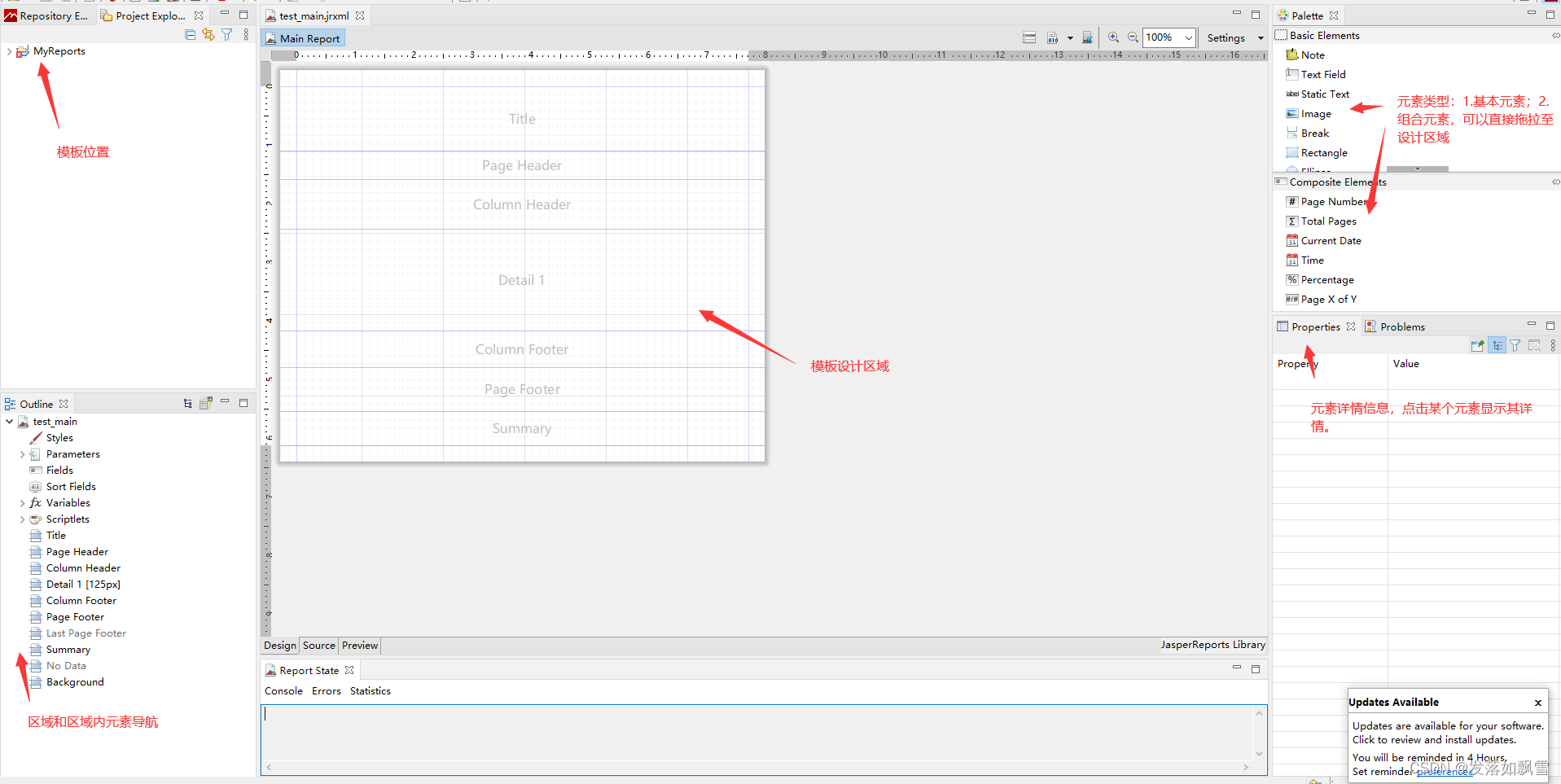Expand Variables in Outline
Screen dimensions: 1561x784
22,503
